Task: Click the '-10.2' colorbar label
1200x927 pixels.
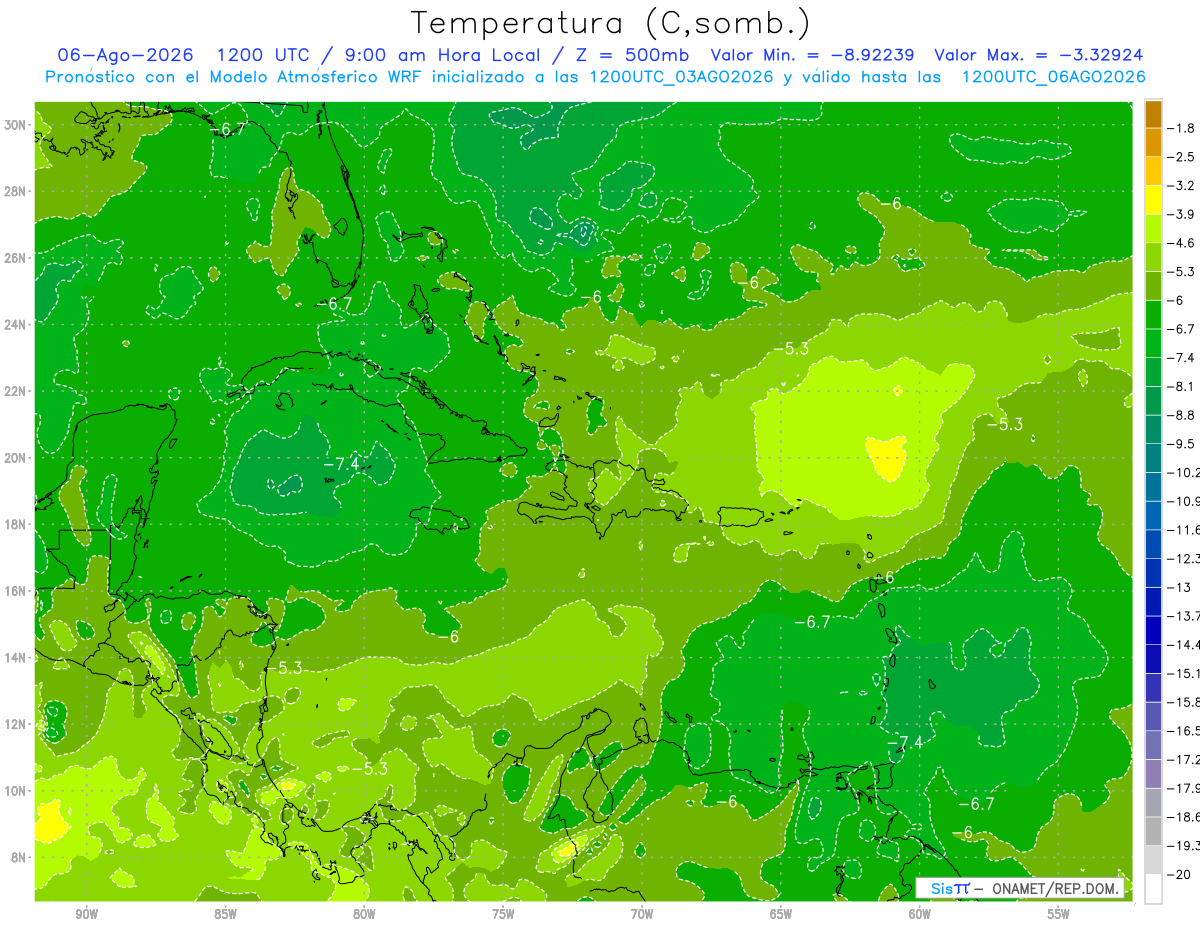Action: click(x=1183, y=472)
